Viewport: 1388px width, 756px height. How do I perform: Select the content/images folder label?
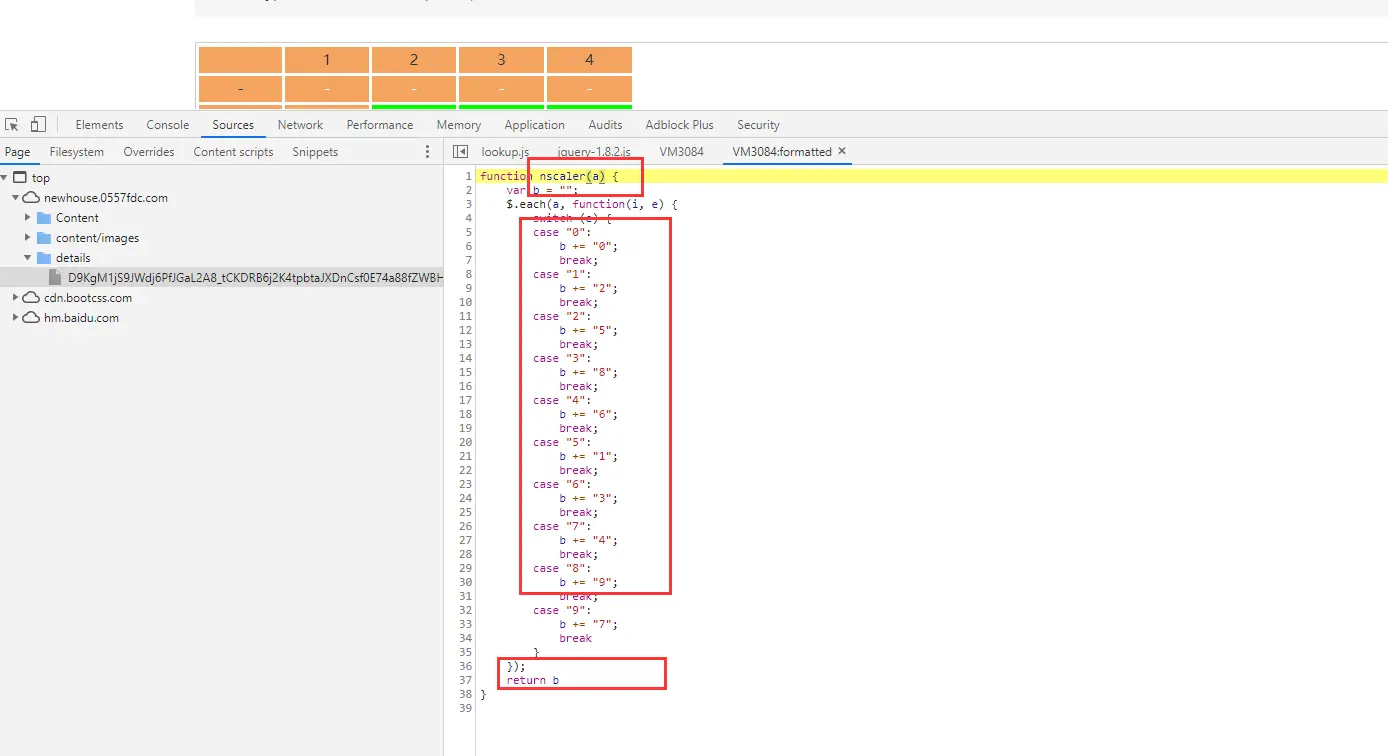pyautogui.click(x=97, y=238)
